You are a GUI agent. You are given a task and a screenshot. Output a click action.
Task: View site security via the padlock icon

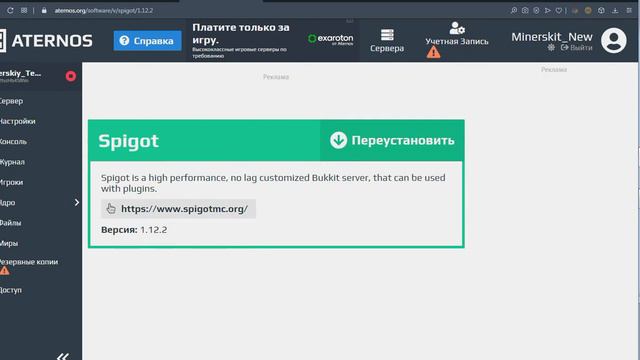[44, 11]
